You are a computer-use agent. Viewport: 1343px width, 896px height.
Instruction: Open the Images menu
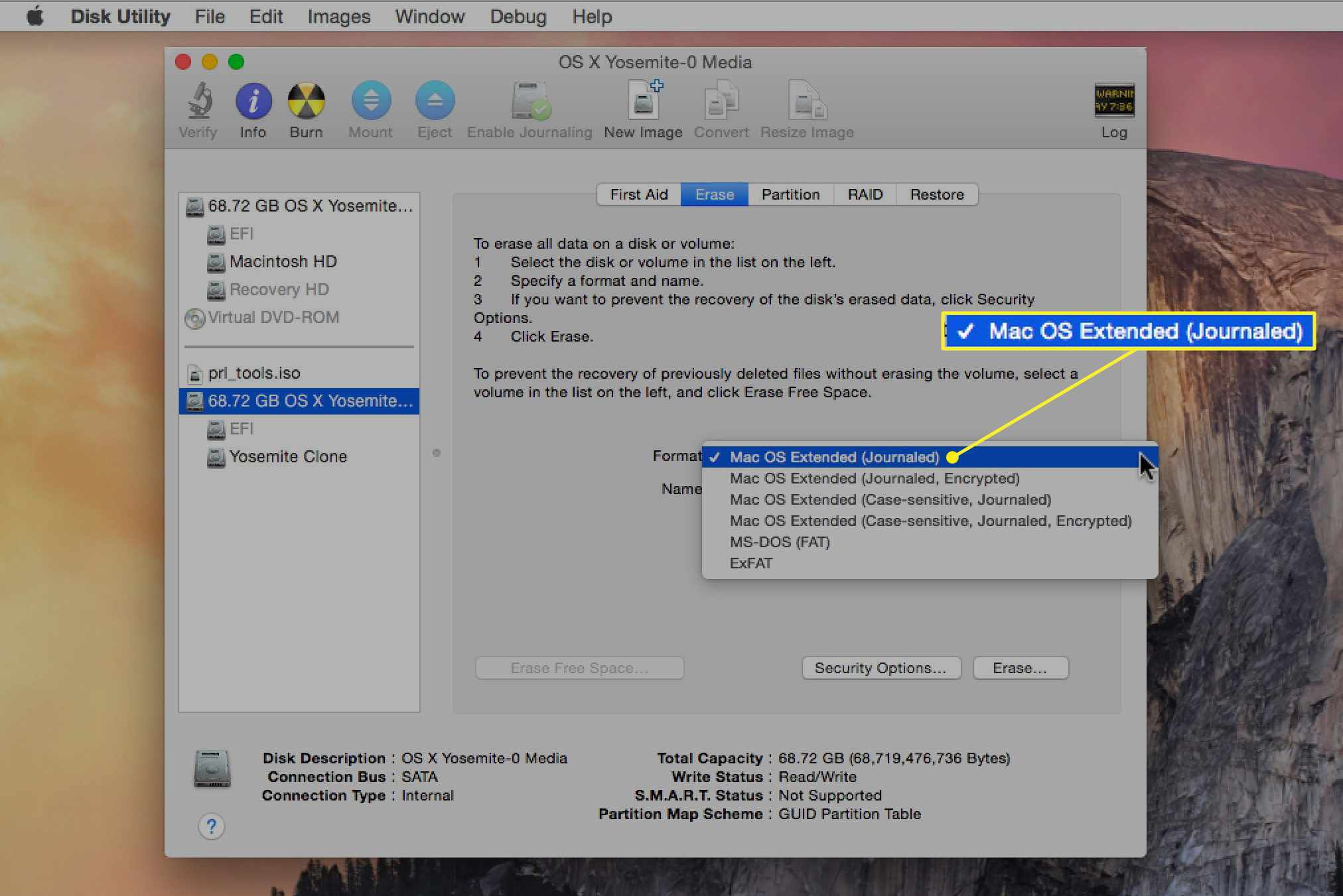click(x=338, y=16)
